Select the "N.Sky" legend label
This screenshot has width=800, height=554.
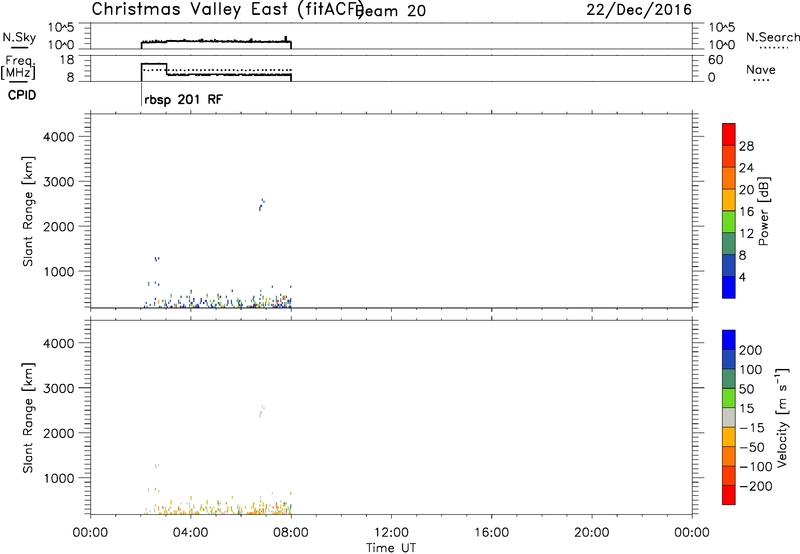point(19,37)
